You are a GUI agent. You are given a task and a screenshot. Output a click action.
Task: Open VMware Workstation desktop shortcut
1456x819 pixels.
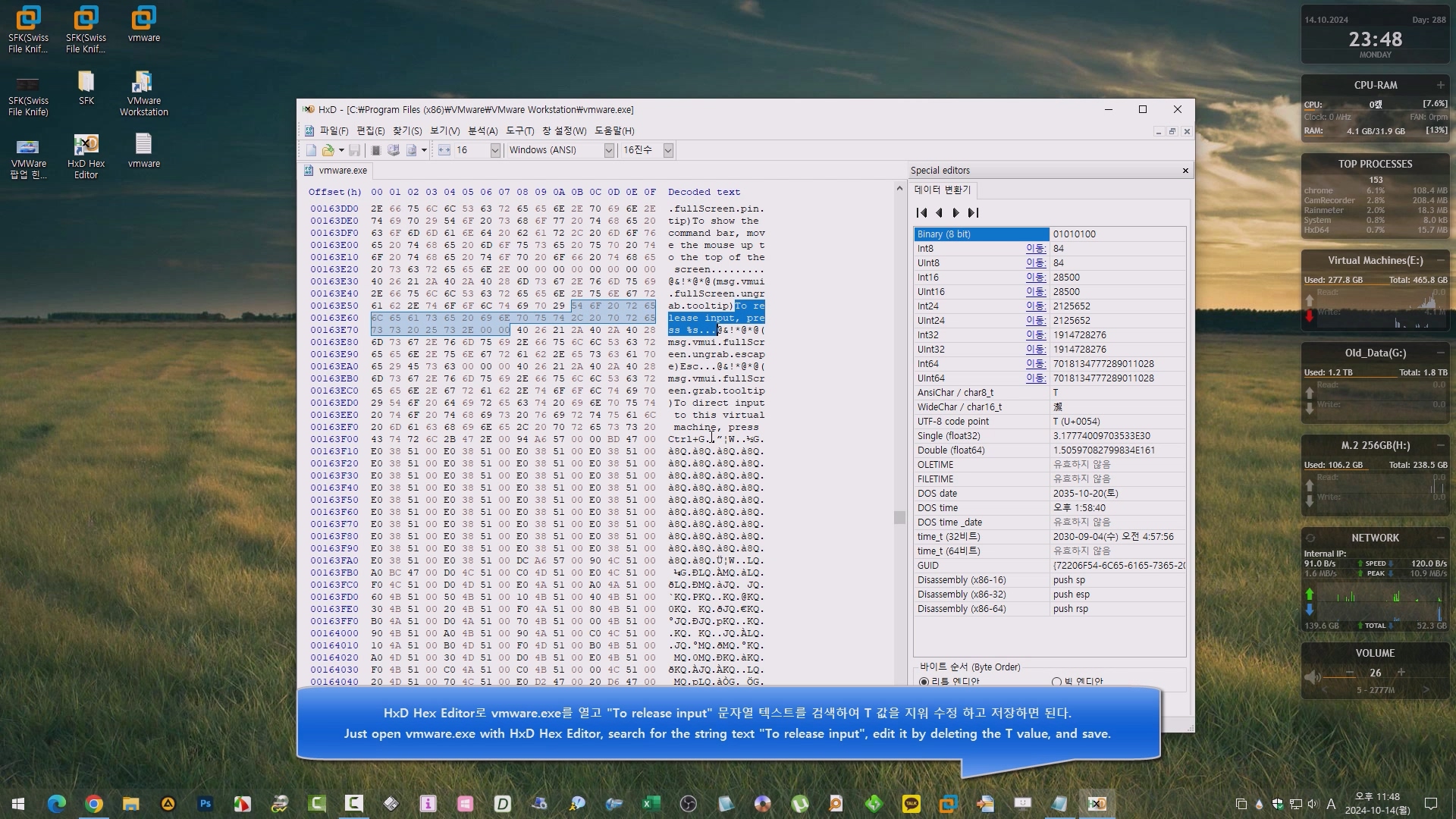[x=143, y=94]
